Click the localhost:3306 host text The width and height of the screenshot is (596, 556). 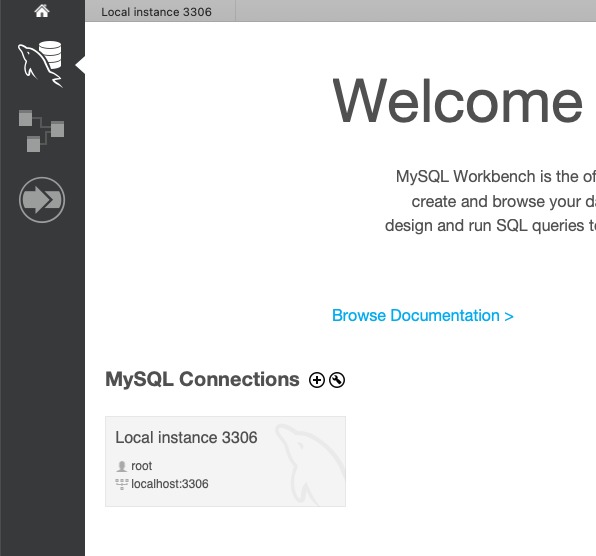170,484
